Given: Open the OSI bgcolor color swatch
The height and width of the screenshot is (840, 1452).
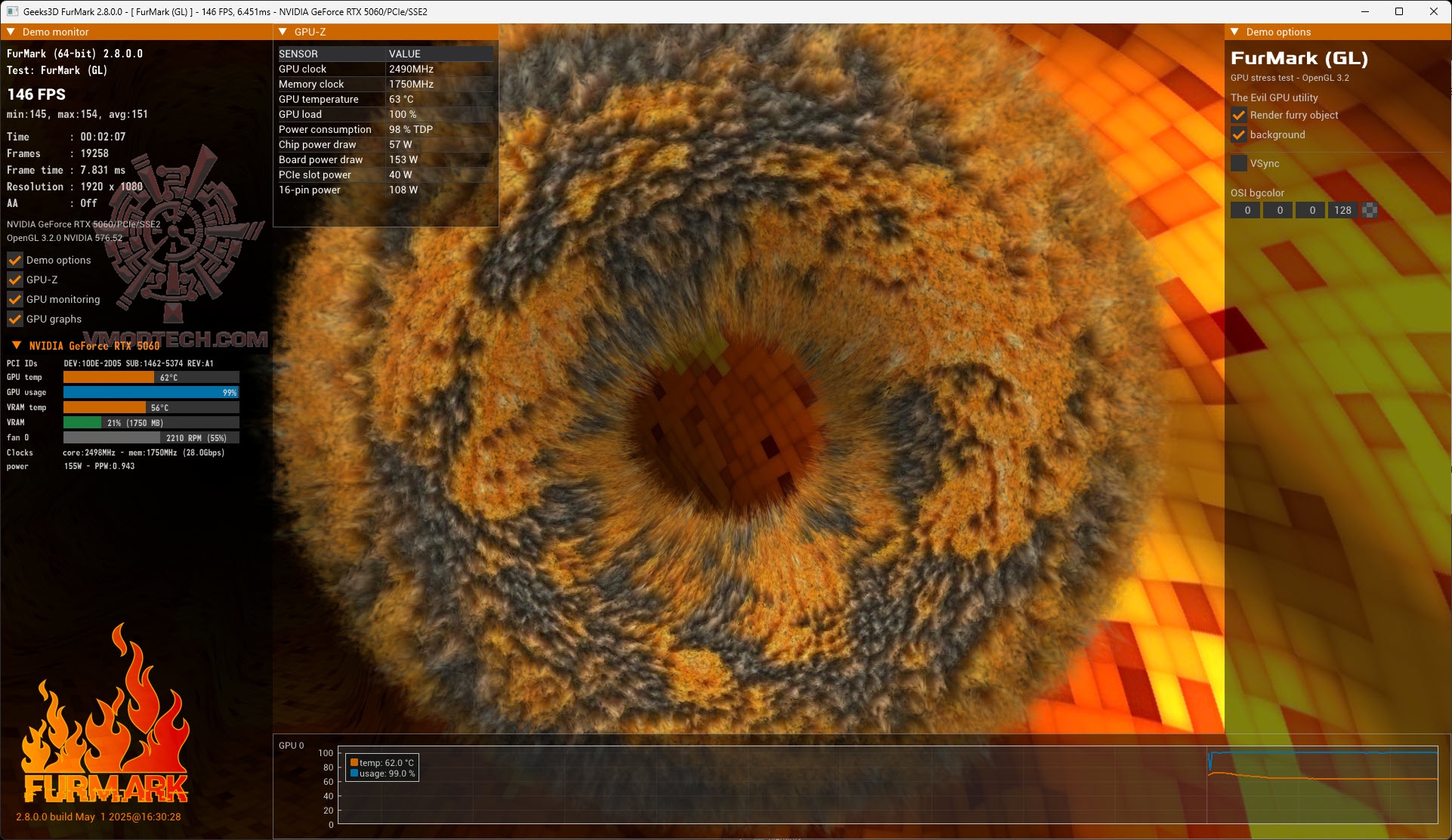Looking at the screenshot, I should (x=1370, y=210).
